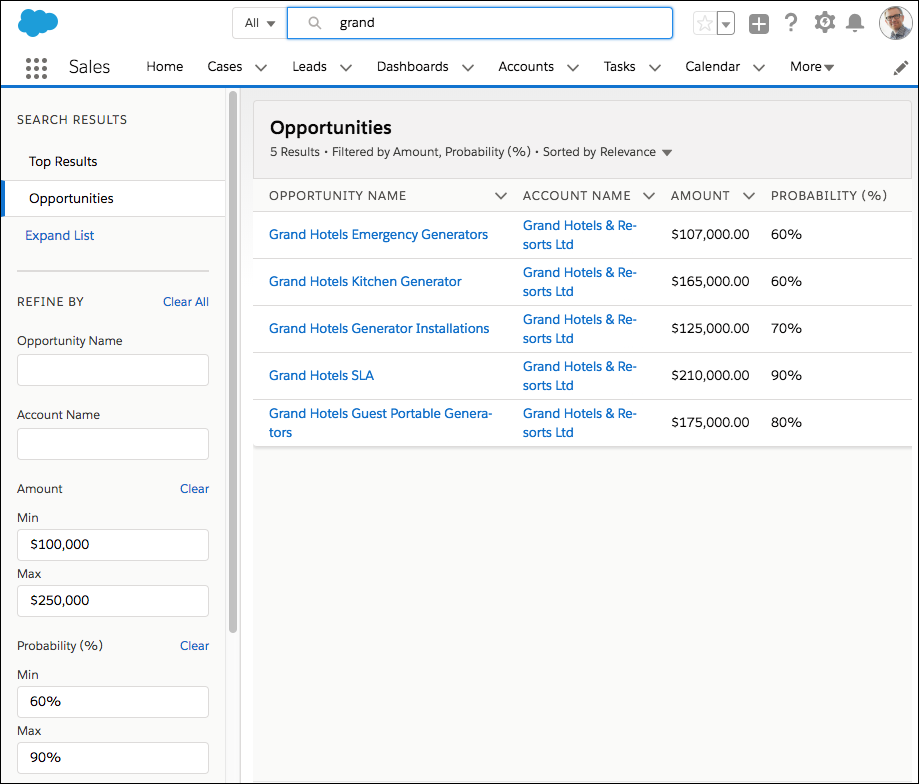Image resolution: width=919 pixels, height=784 pixels.
Task: Open account link in Grand Hotels SLA row
Action: [579, 376]
